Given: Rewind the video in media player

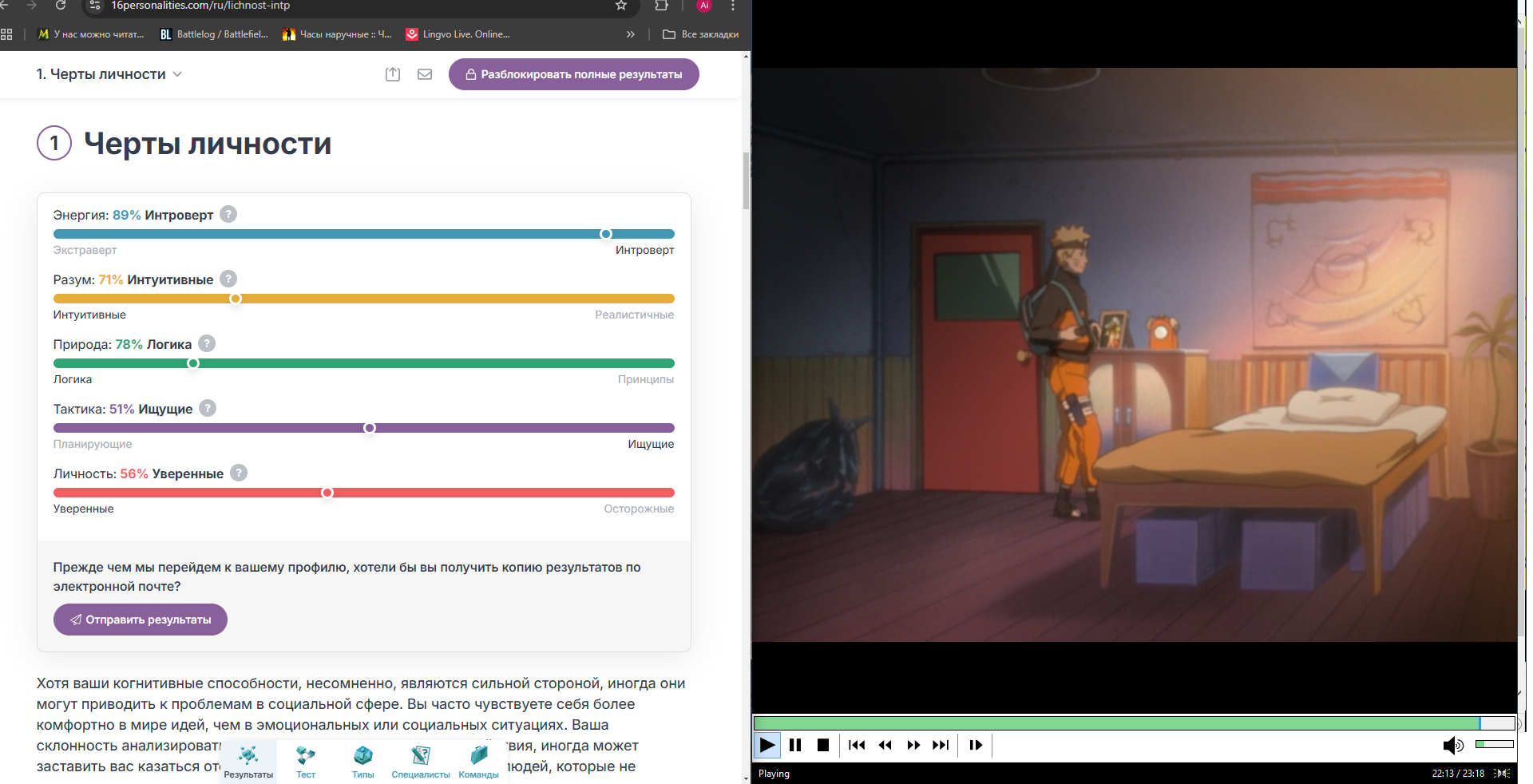Looking at the screenshot, I should click(x=885, y=745).
